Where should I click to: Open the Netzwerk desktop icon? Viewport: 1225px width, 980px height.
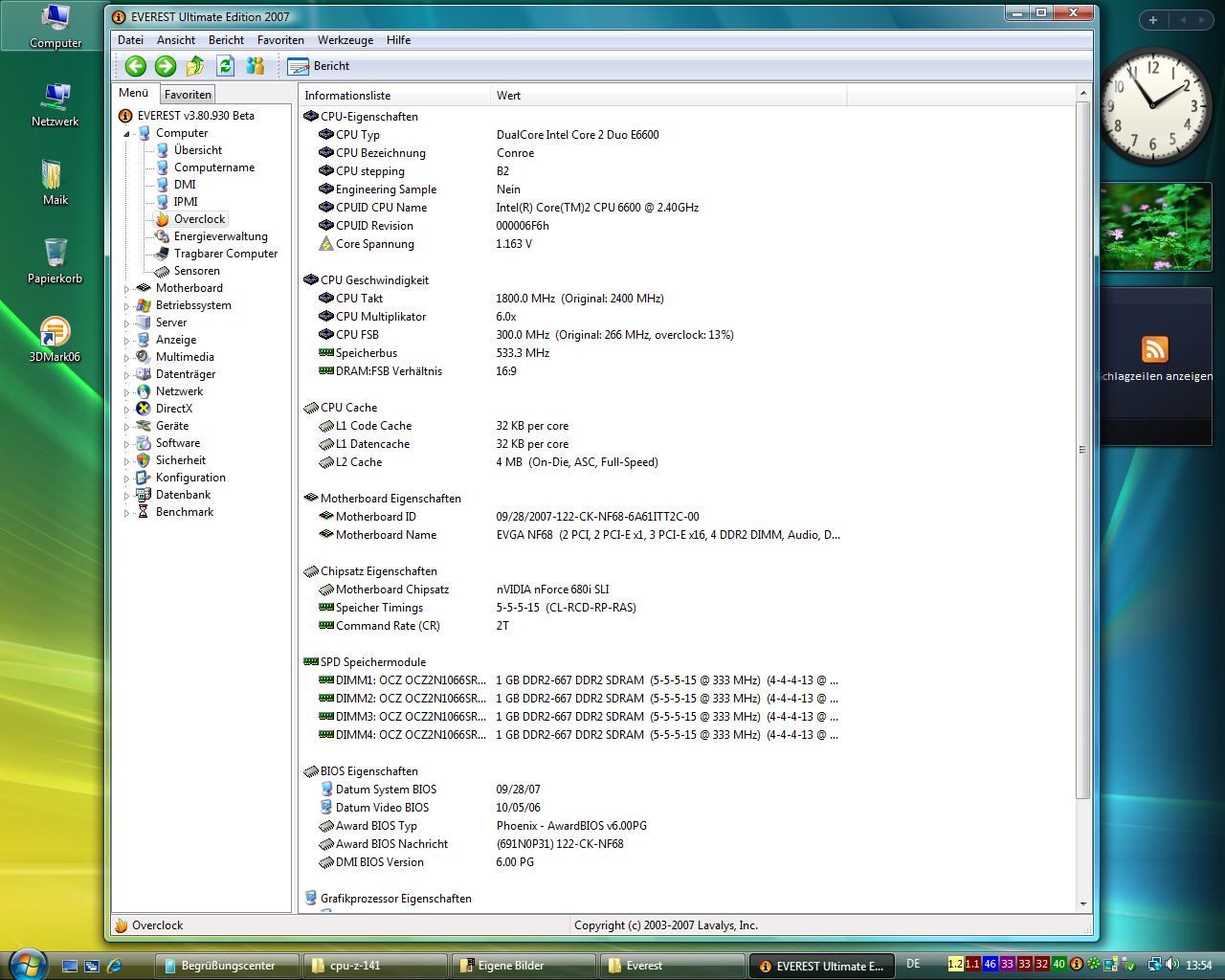pyautogui.click(x=55, y=105)
